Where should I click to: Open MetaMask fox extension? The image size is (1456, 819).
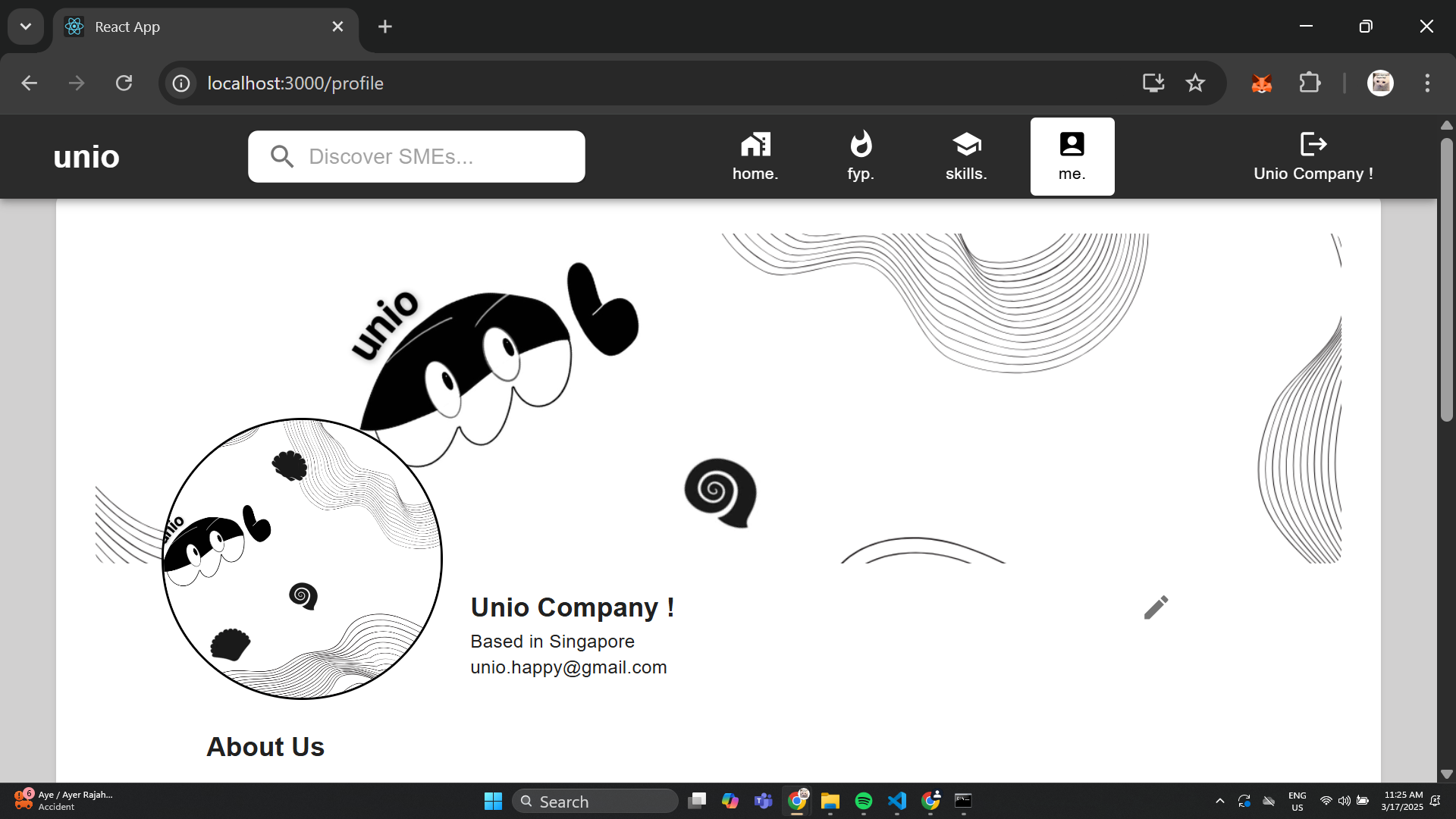tap(1261, 83)
